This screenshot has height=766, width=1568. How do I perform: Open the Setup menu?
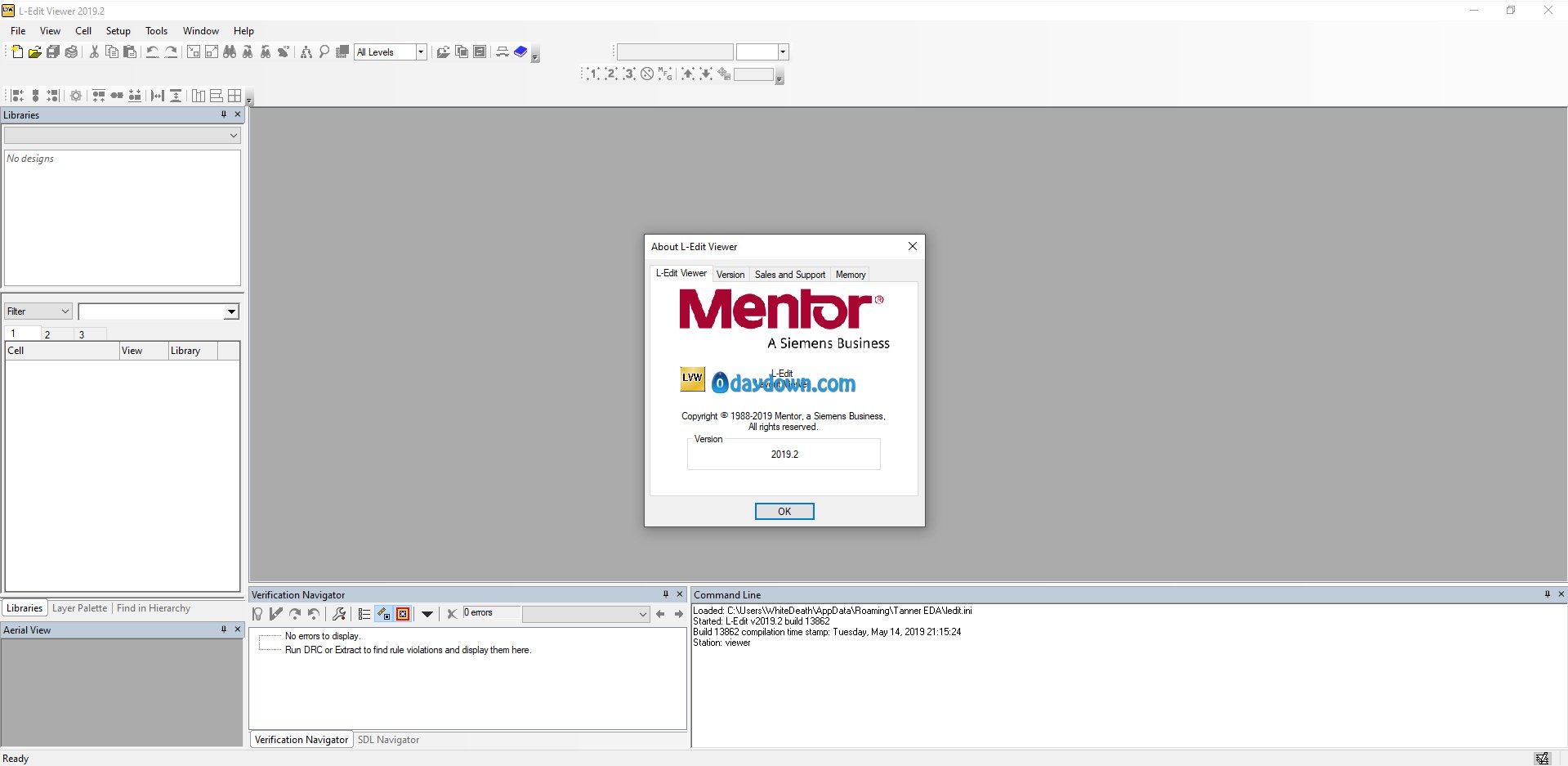[x=118, y=31]
